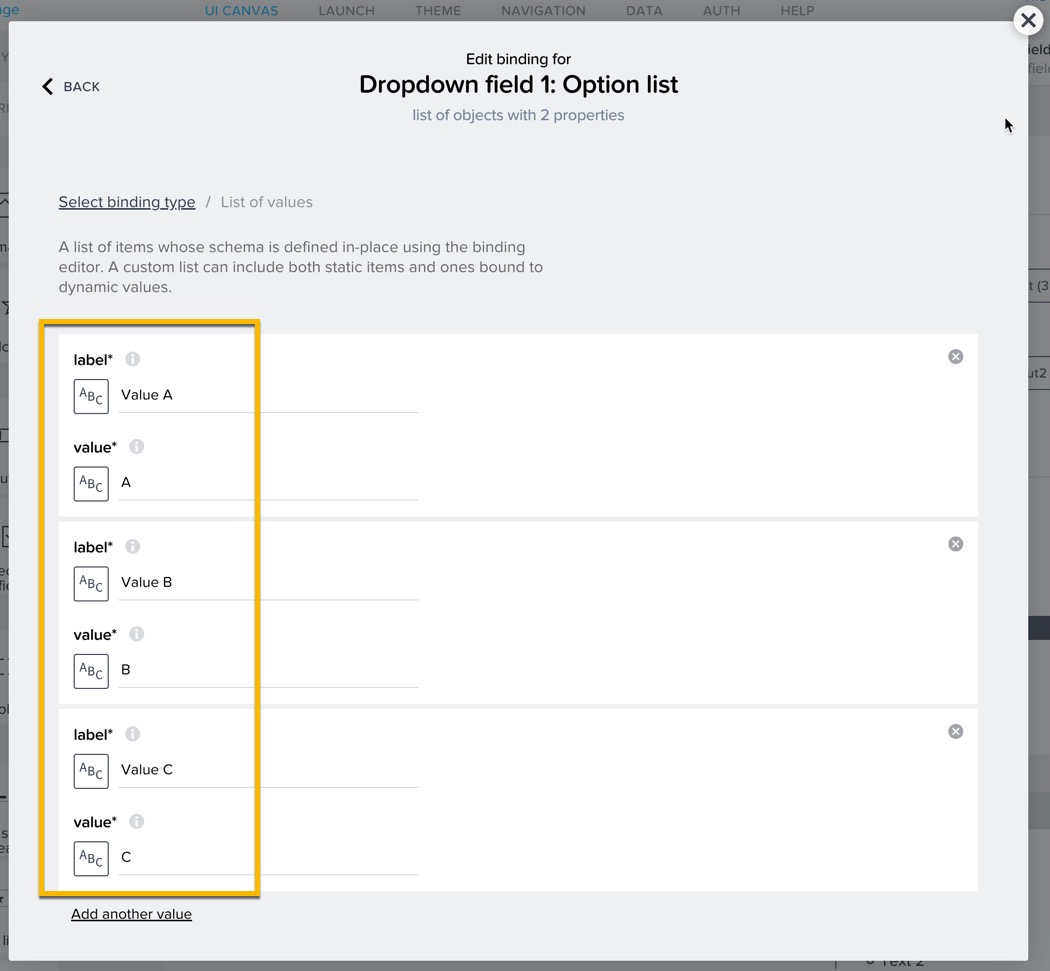Click the ABC binding icon for Value A label
The height and width of the screenshot is (971, 1050).
tap(91, 396)
